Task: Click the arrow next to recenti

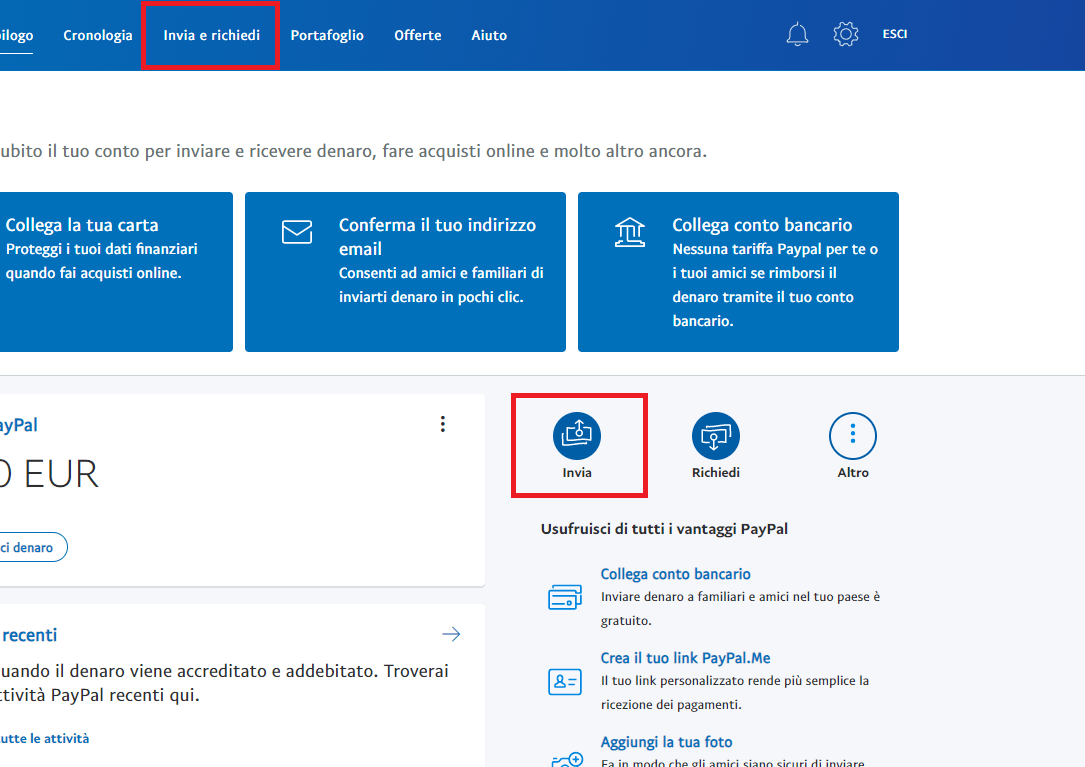Action: point(451,634)
